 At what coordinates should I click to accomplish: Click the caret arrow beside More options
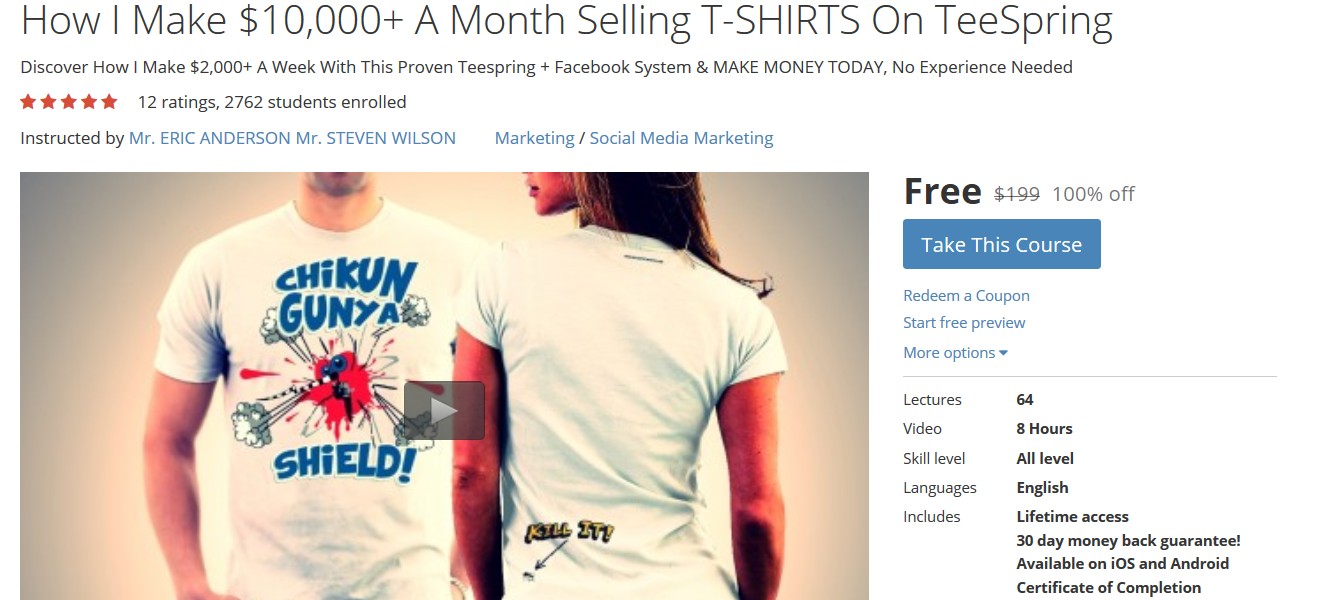click(1003, 353)
